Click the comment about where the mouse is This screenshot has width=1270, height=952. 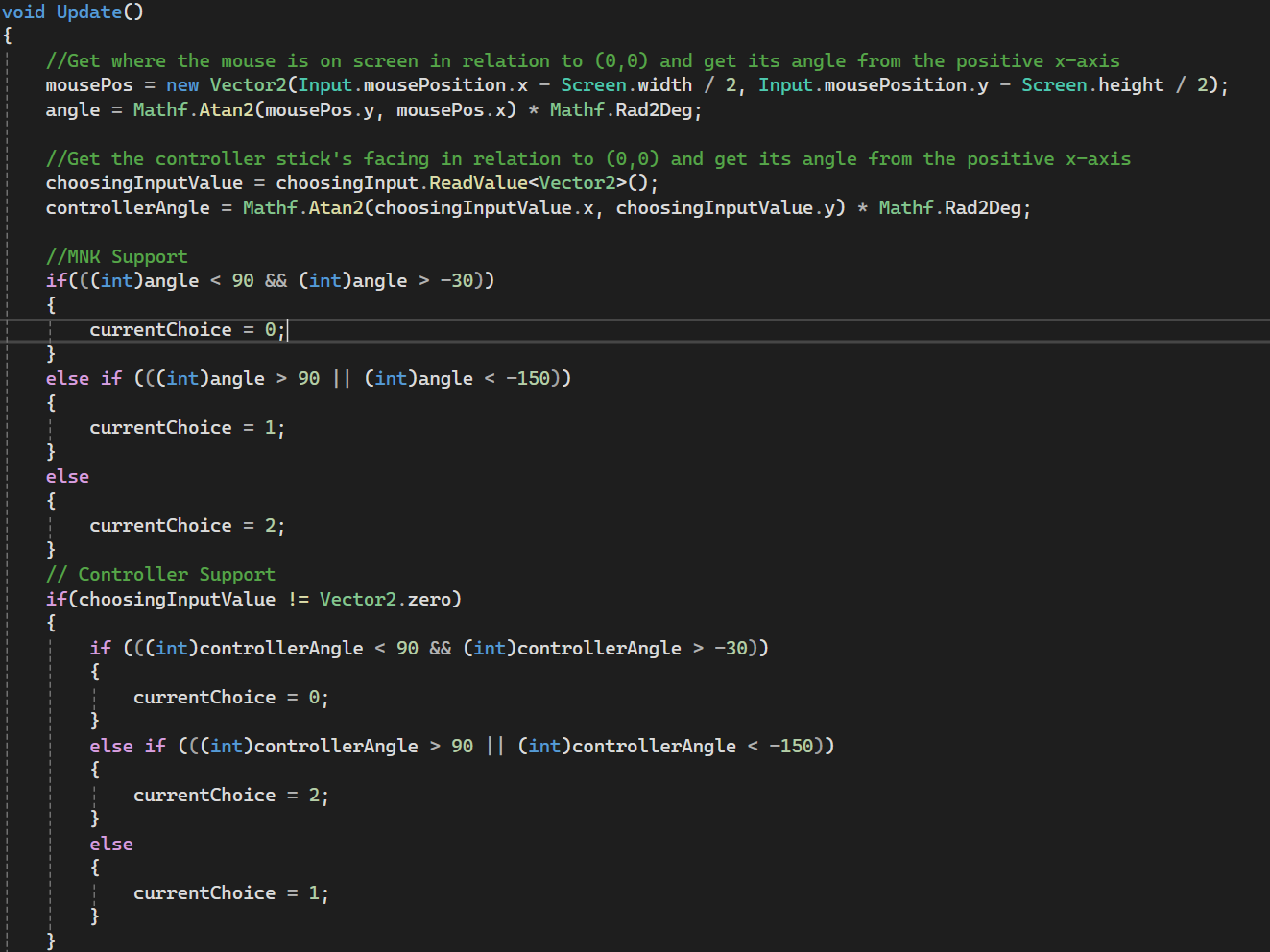(x=582, y=61)
